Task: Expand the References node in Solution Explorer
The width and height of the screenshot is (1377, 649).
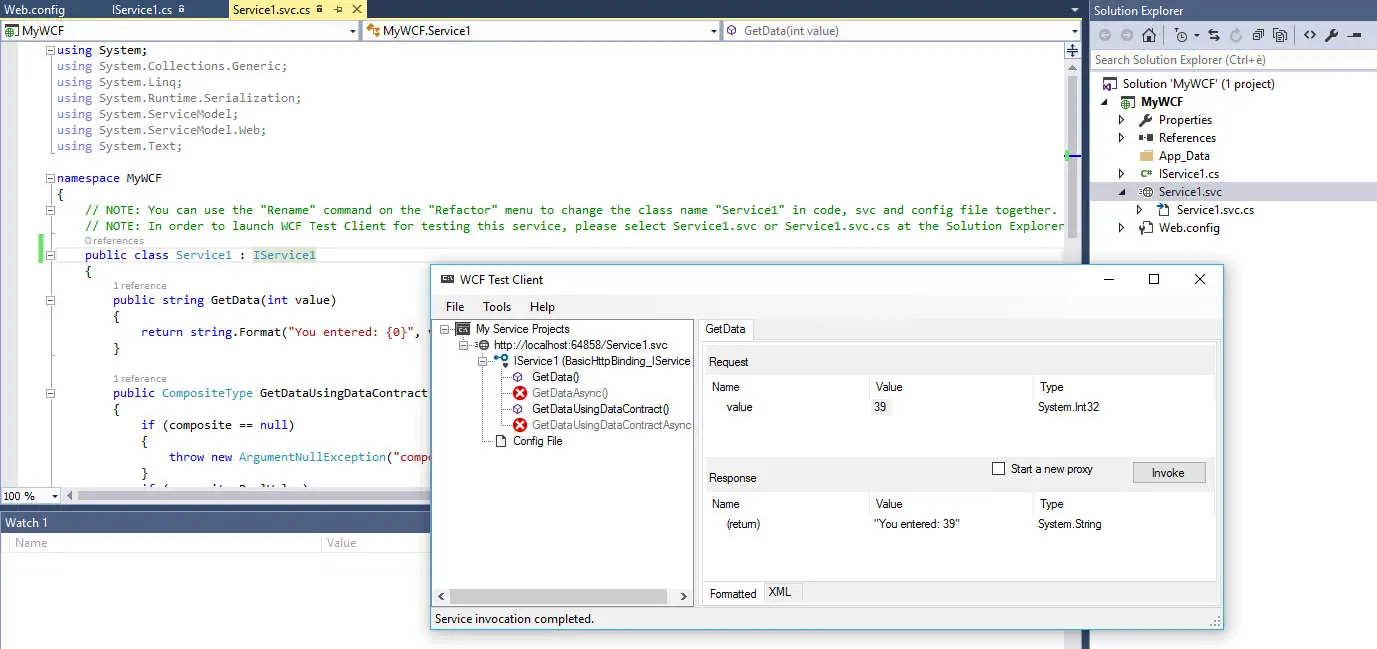Action: click(1121, 138)
